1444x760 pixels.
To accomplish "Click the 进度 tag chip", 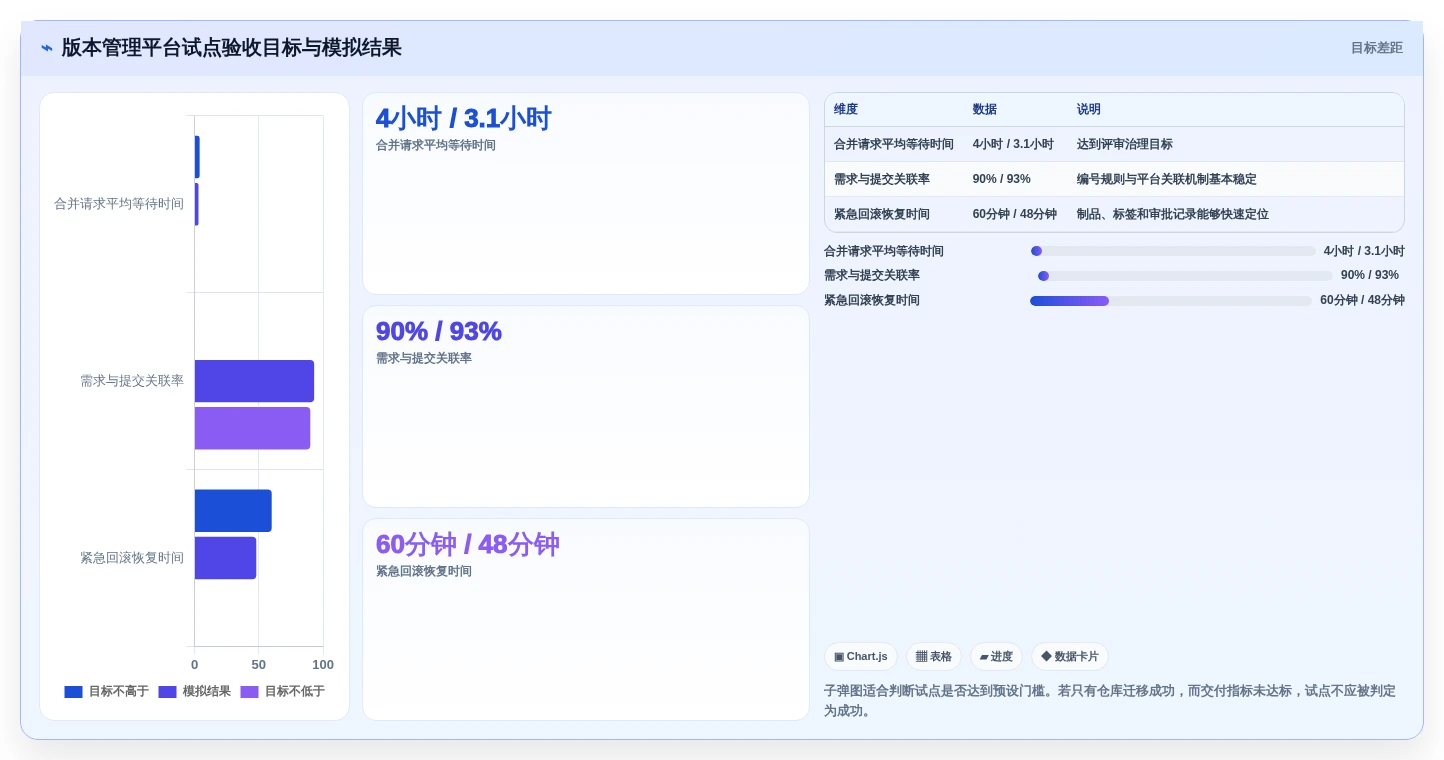I will coord(996,657).
